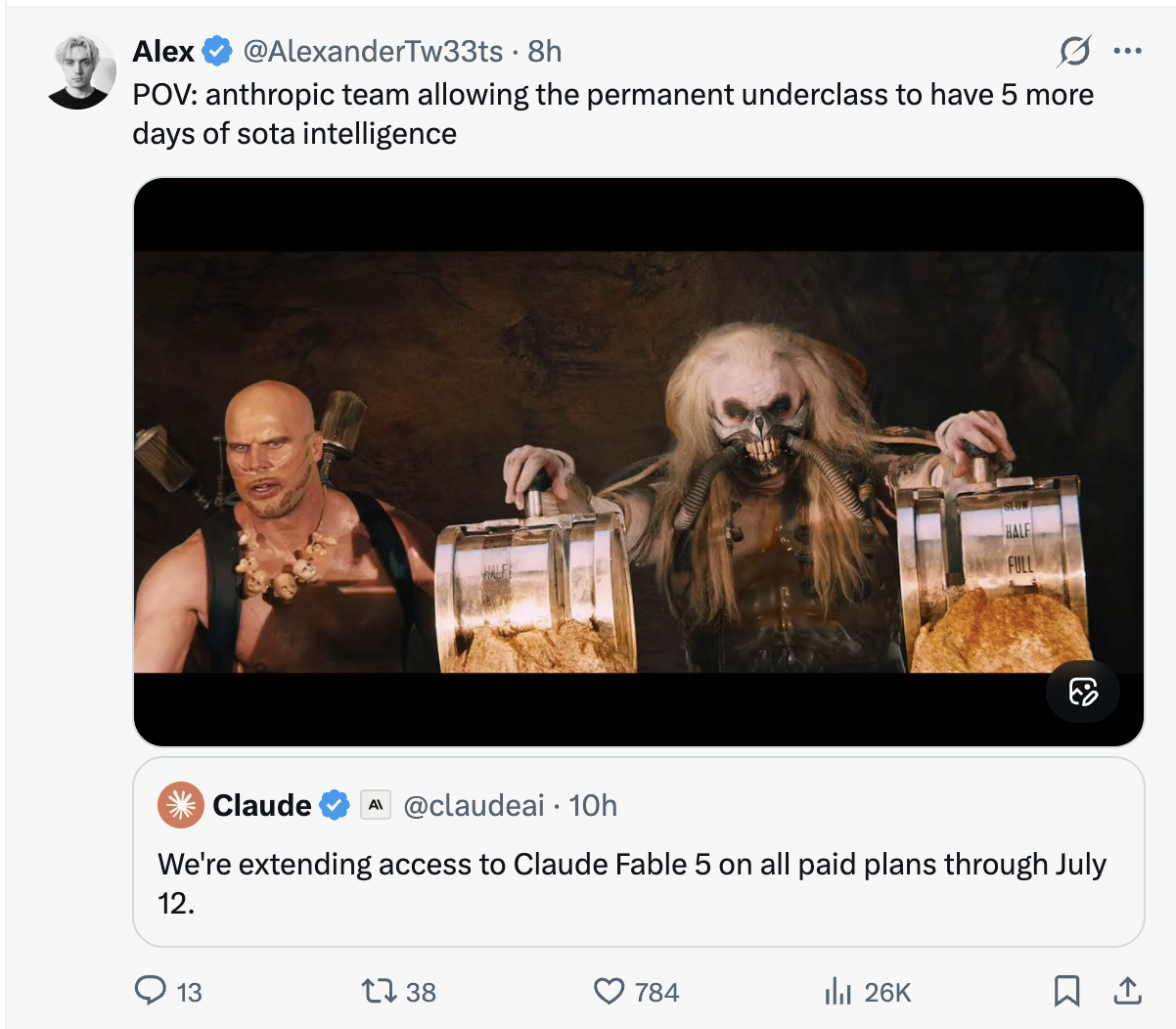Viewport: 1176px width, 1029px height.
Task: Open the repost menu with 38 reposts
Action: 398,992
